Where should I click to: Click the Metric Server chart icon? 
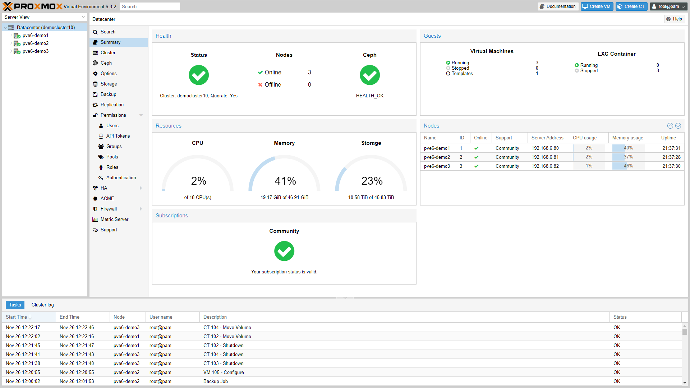(95, 219)
